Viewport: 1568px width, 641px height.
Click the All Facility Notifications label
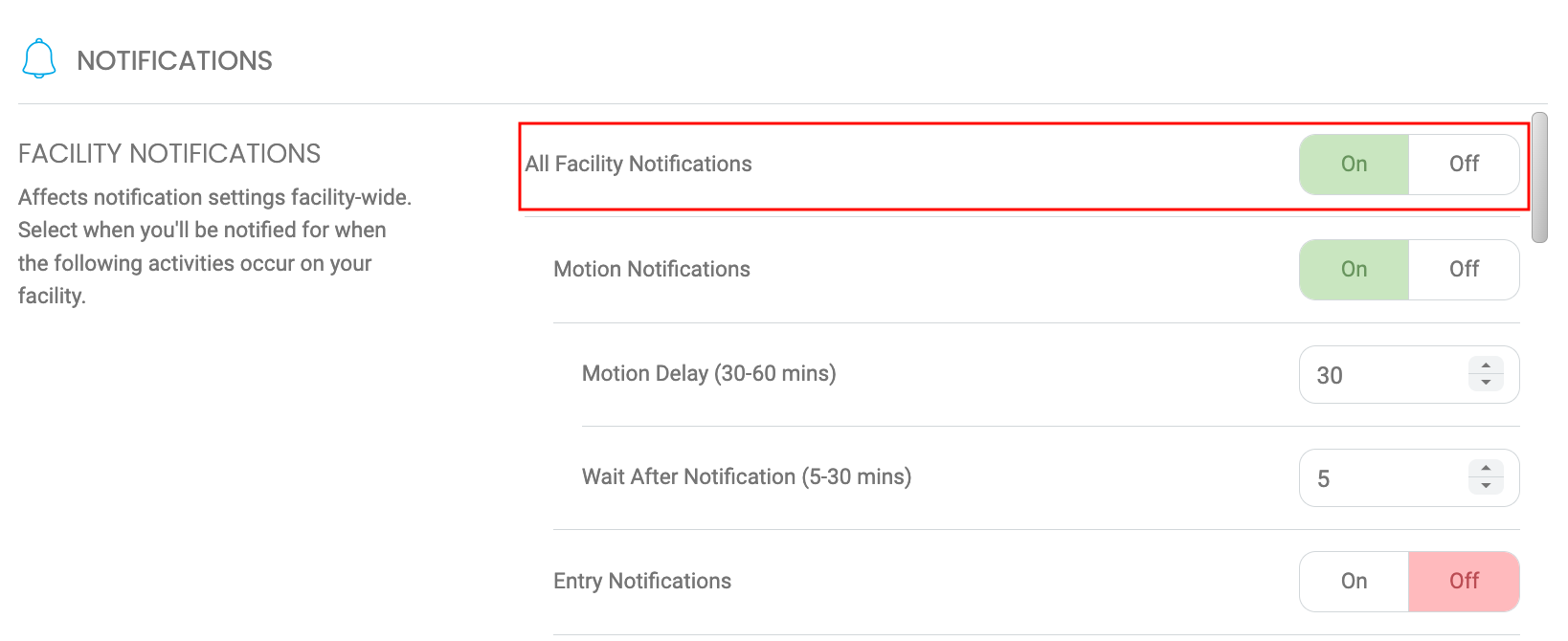click(x=638, y=164)
